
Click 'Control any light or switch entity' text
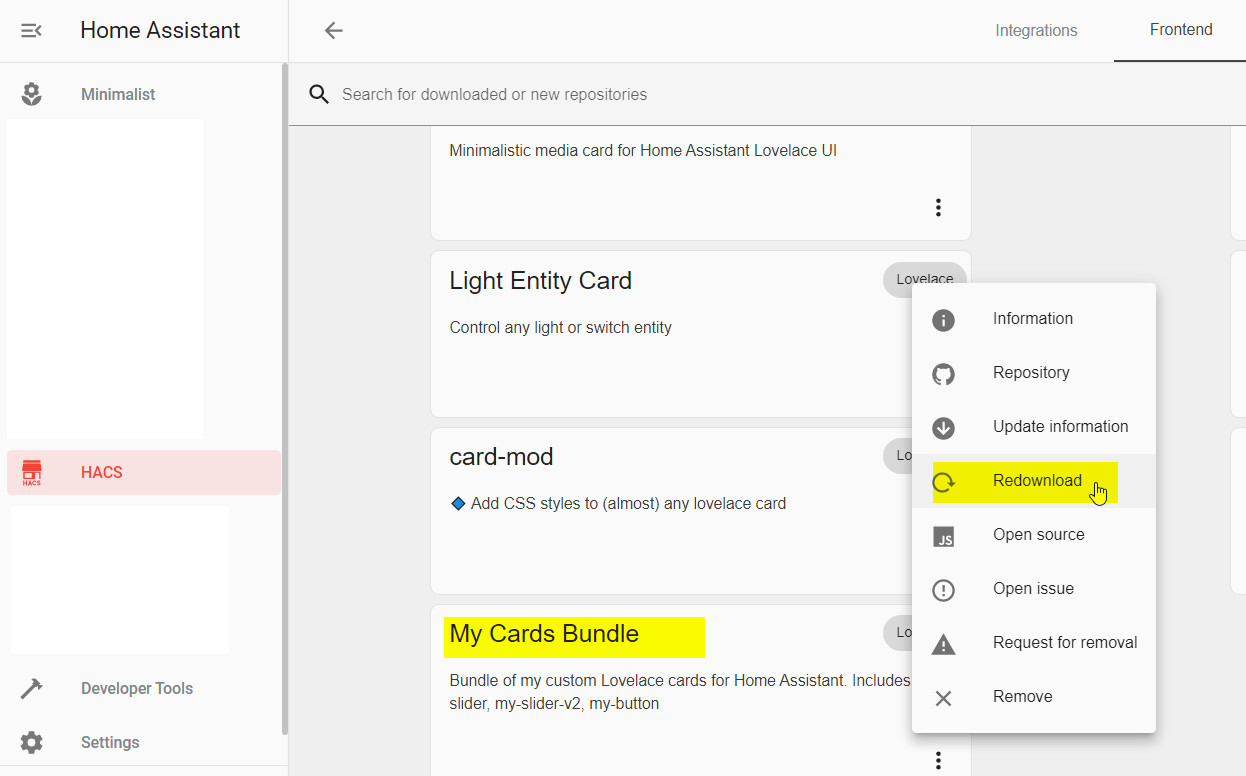561,327
